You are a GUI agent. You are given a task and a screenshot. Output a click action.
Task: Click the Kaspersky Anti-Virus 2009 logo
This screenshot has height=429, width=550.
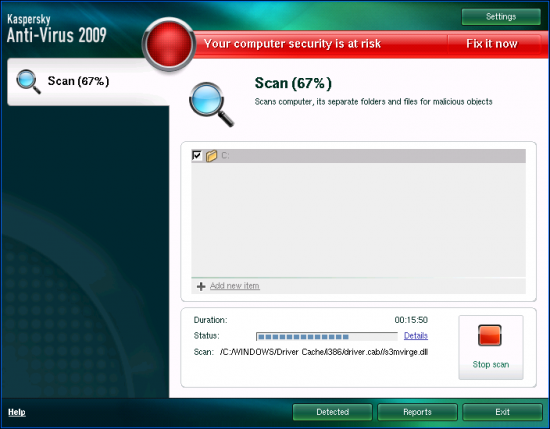[56, 29]
